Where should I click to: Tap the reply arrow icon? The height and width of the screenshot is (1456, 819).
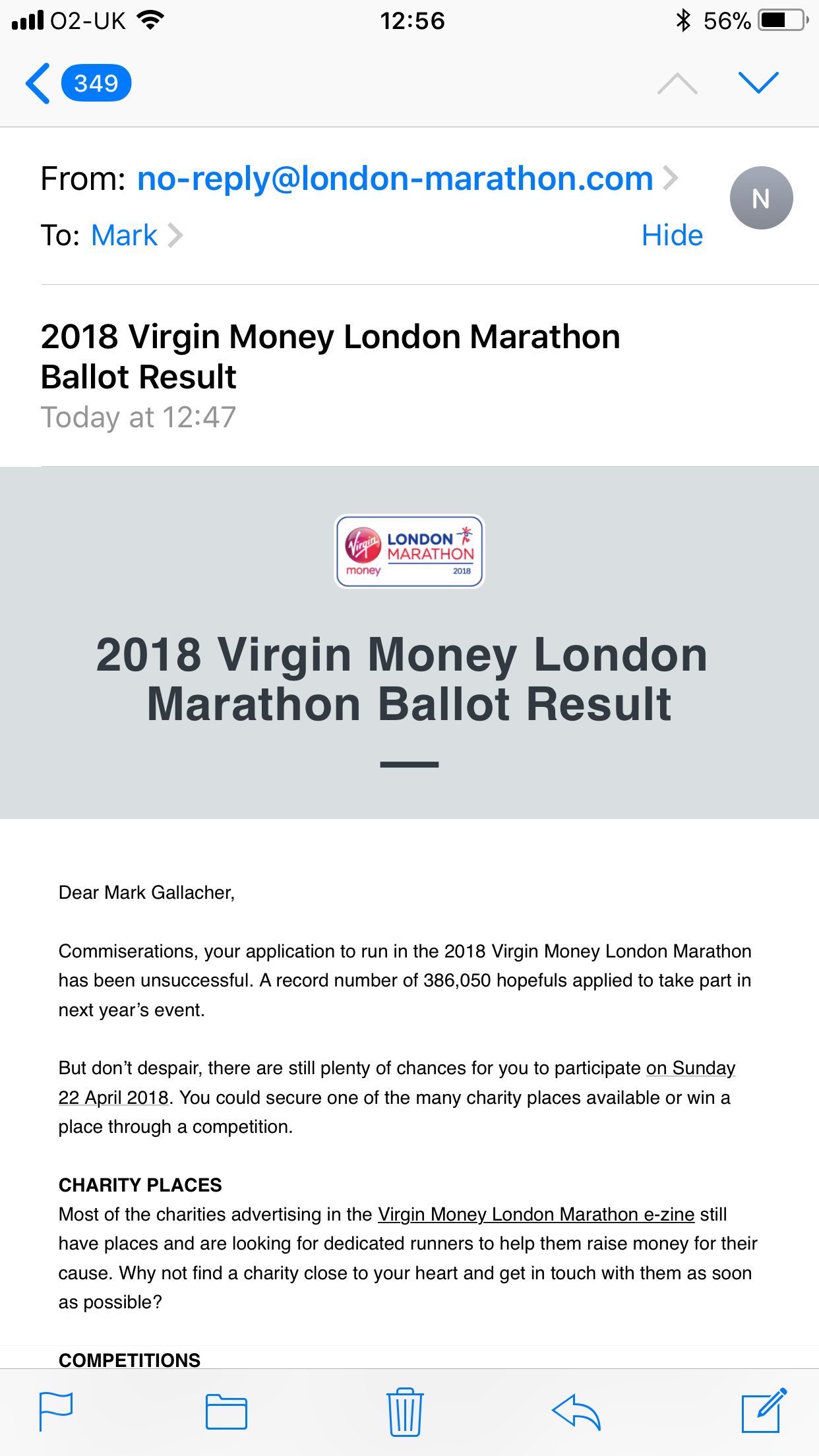click(x=576, y=1411)
